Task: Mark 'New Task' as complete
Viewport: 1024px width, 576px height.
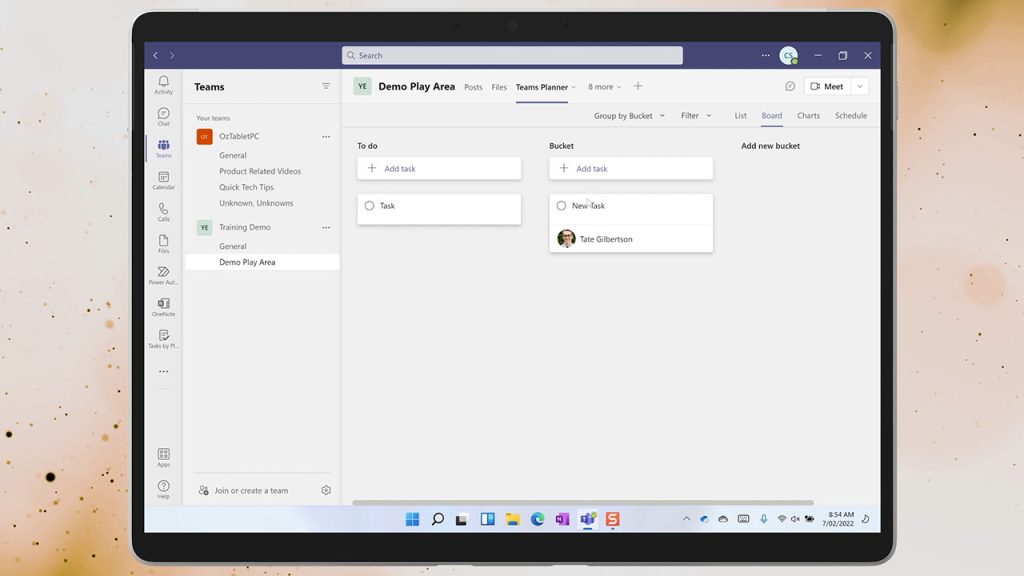Action: [562, 206]
